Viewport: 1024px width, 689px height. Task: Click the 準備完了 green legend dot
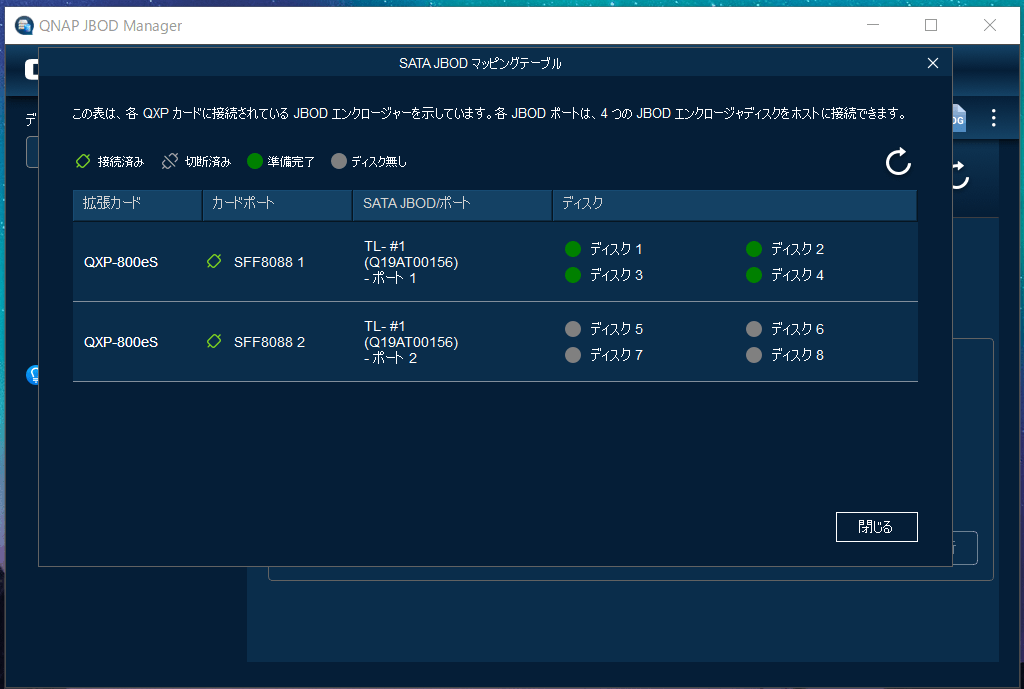tap(255, 161)
